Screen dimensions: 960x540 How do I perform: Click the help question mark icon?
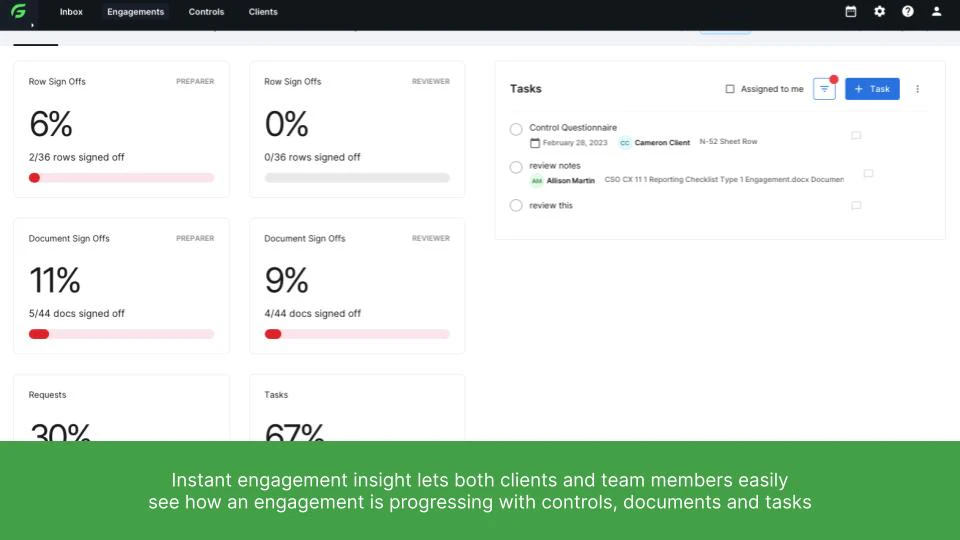(908, 12)
